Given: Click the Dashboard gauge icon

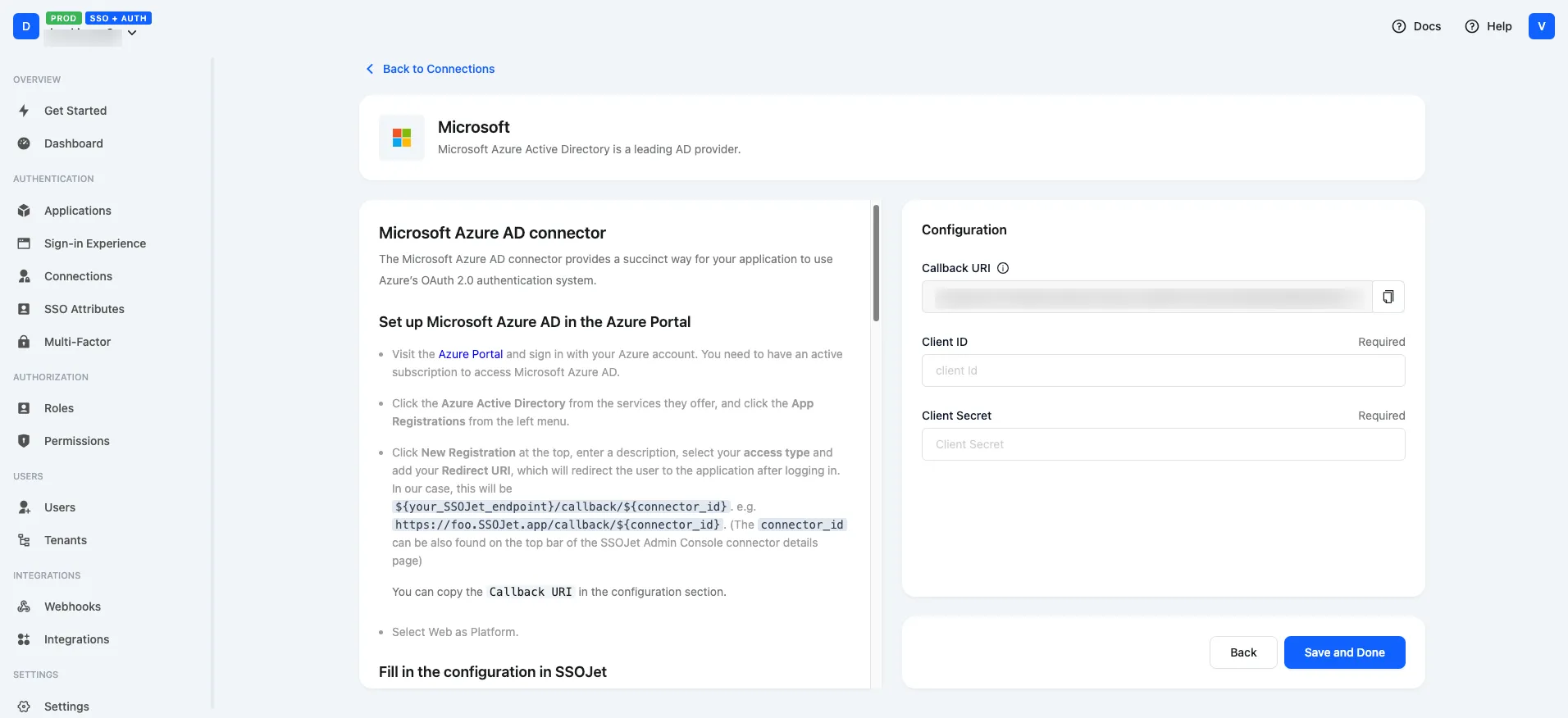Looking at the screenshot, I should pyautogui.click(x=24, y=143).
